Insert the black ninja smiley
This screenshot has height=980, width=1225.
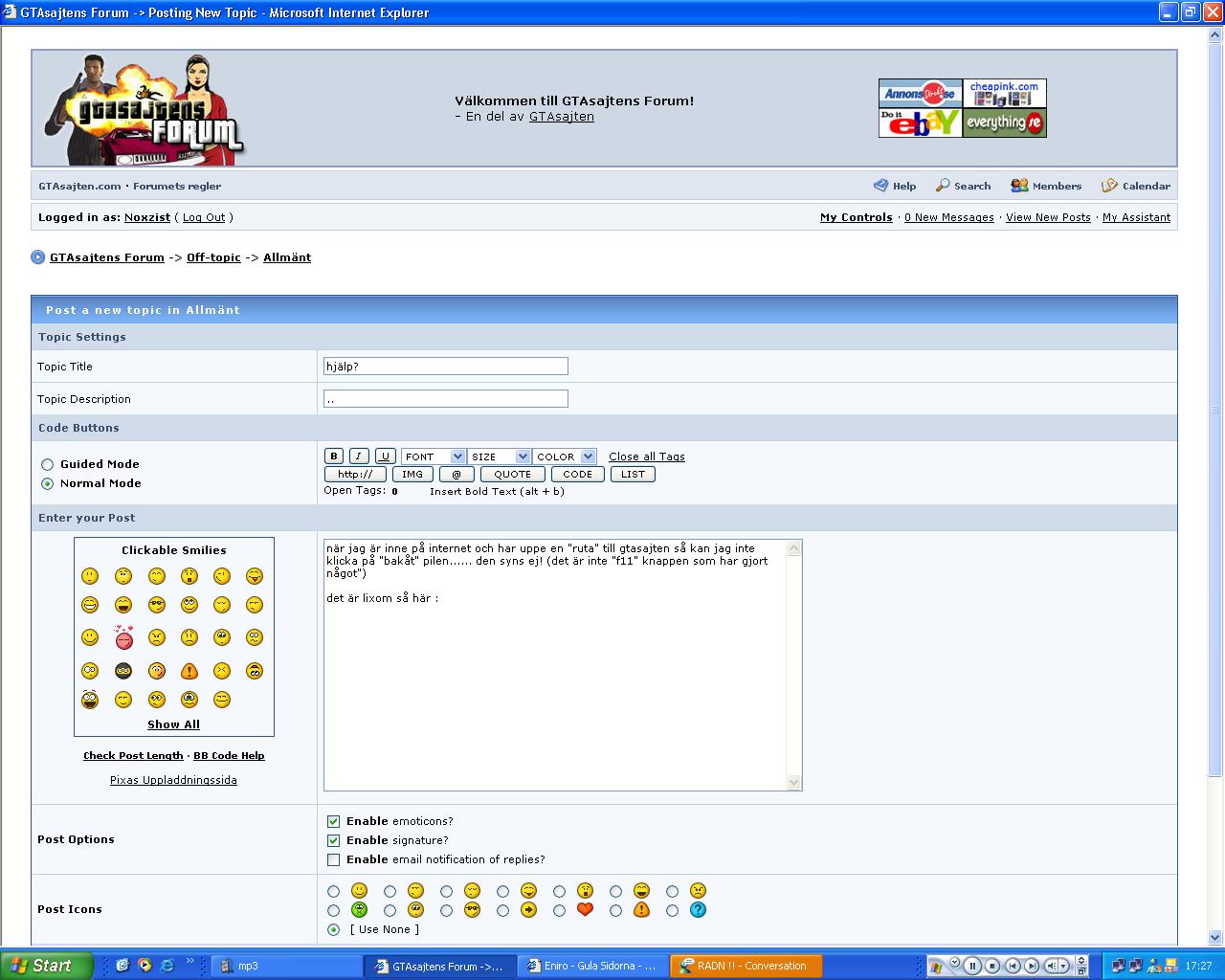123,671
